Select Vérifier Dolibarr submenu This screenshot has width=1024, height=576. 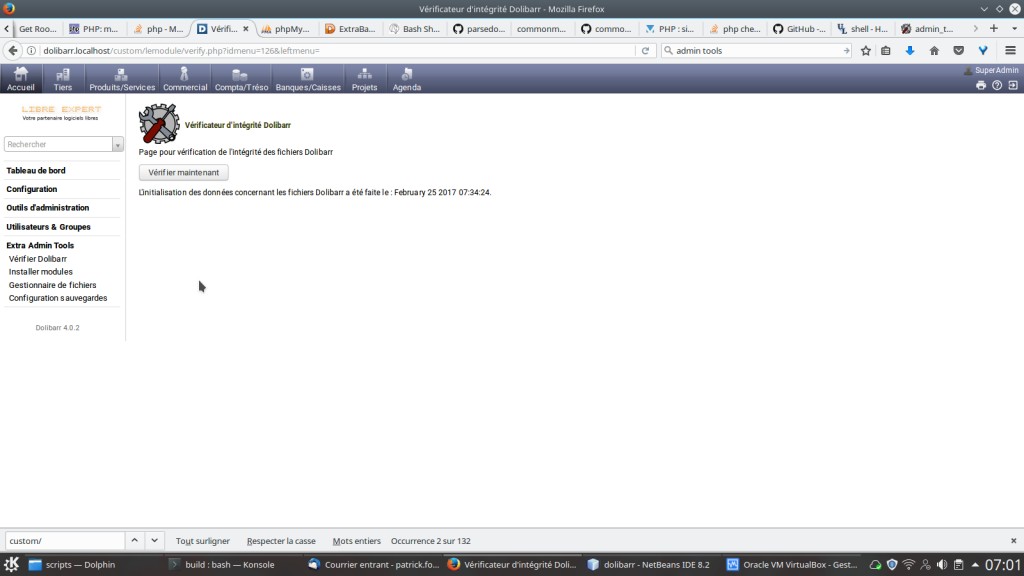37,259
